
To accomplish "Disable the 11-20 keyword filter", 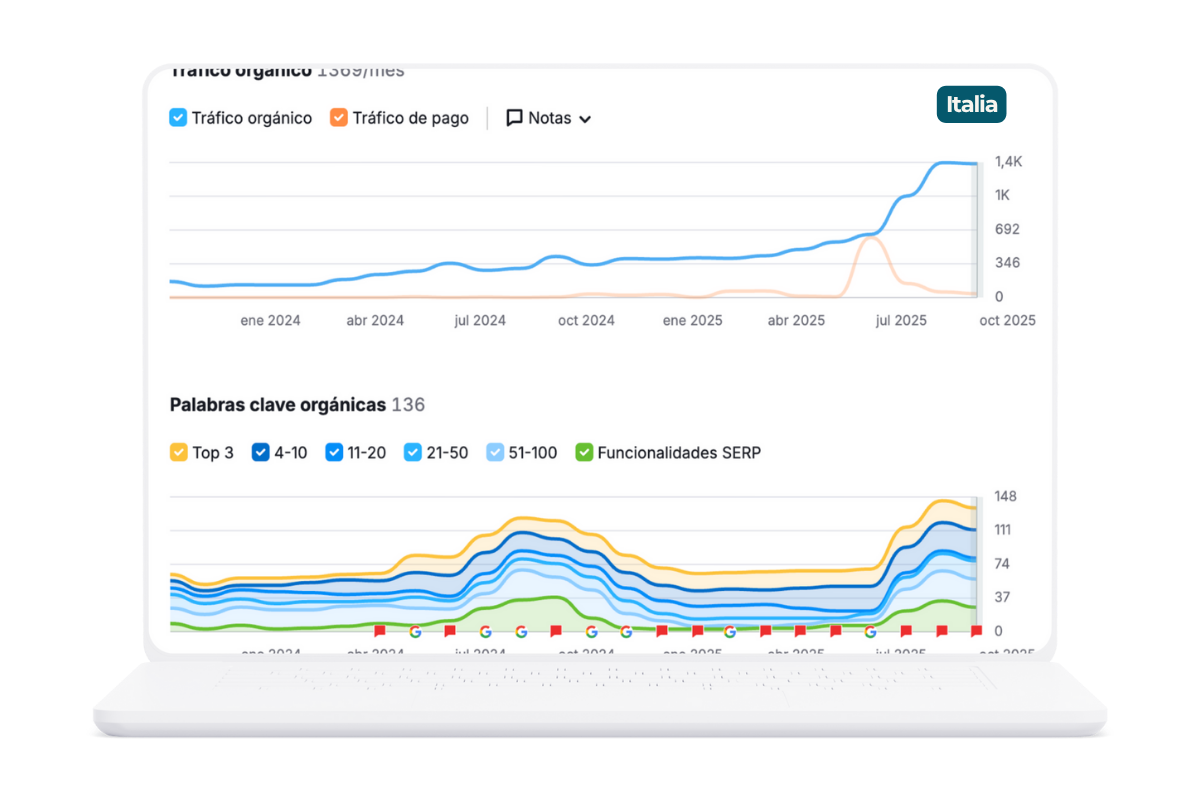I will [333, 452].
